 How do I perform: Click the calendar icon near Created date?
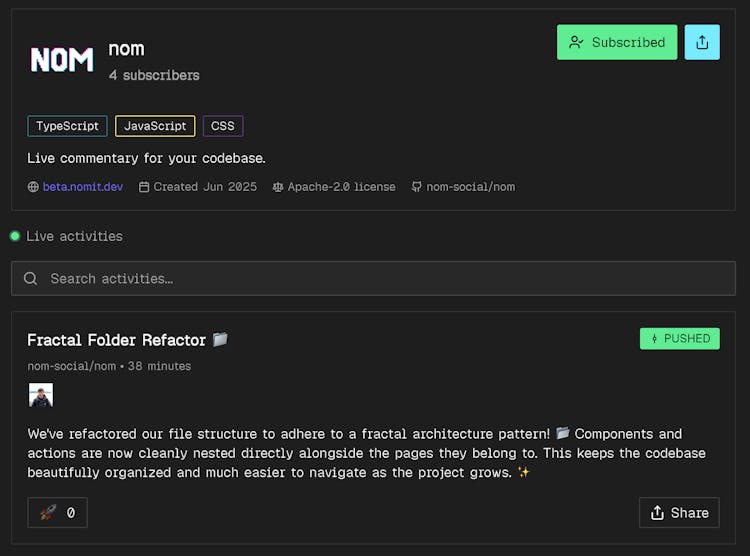tap(144, 187)
